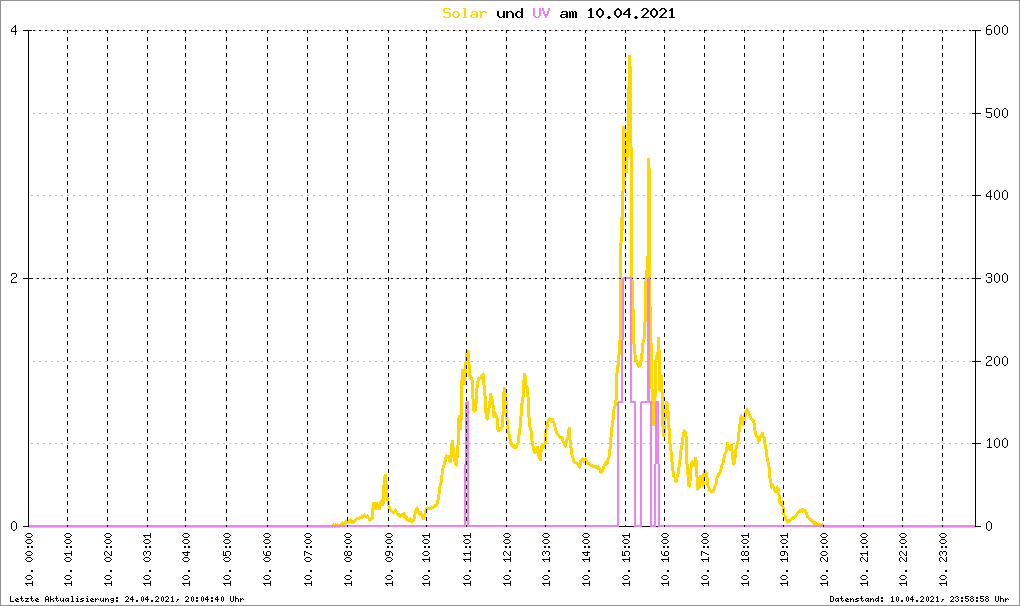Click the time label '10. 18:01'
This screenshot has height=606, width=1020.
745,560
